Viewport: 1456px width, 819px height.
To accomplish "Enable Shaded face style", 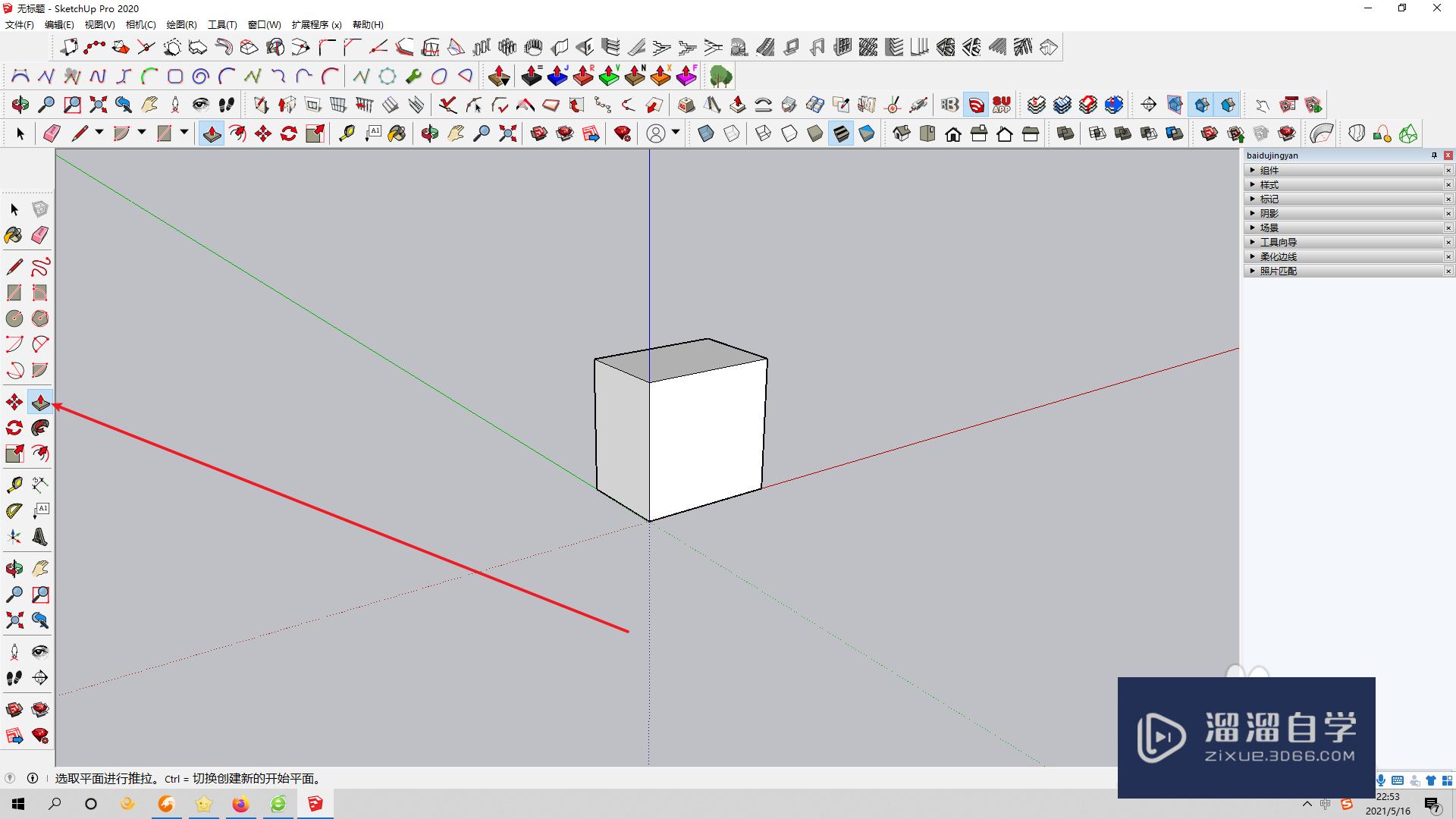I will pos(815,134).
